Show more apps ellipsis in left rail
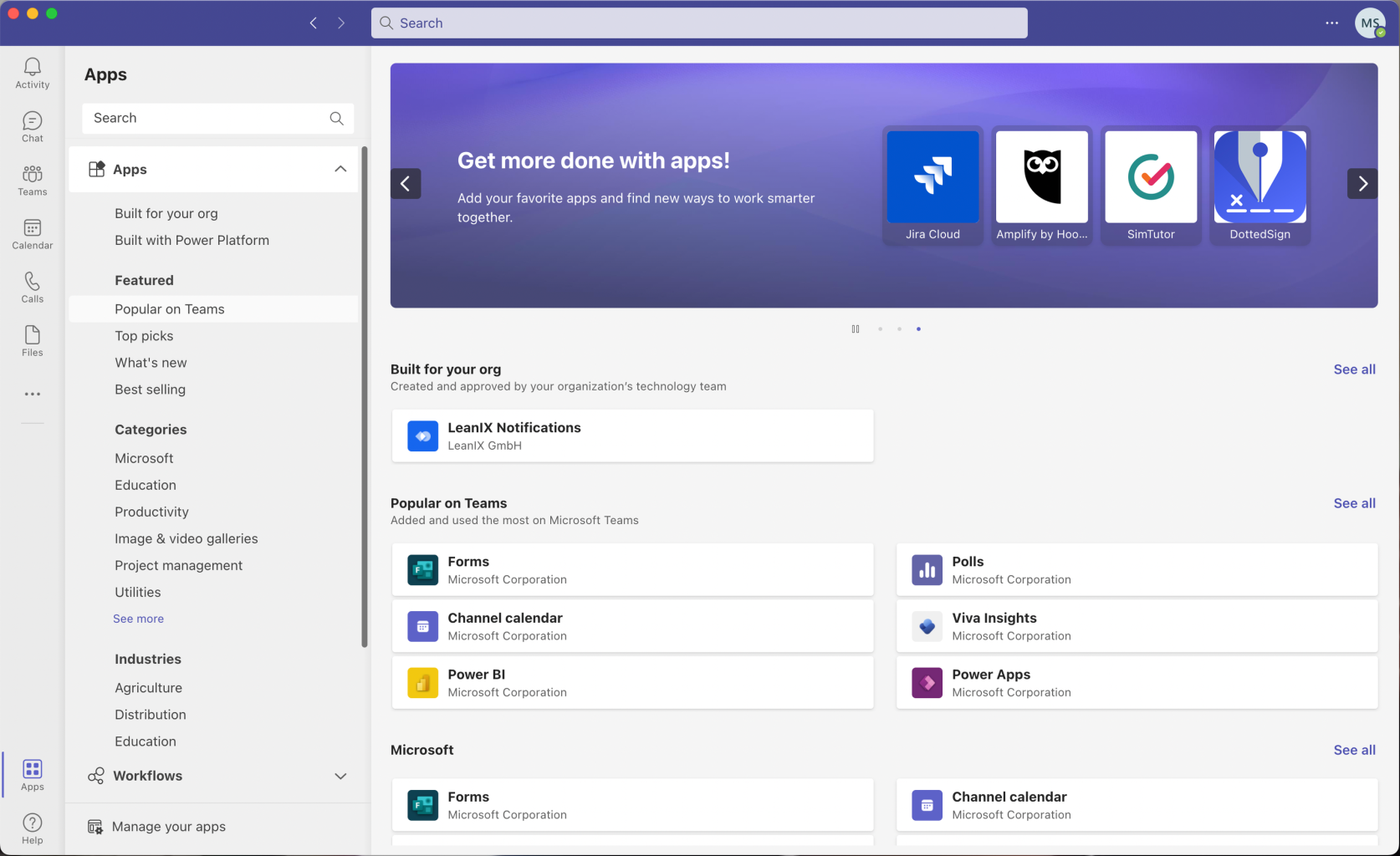 click(x=33, y=394)
